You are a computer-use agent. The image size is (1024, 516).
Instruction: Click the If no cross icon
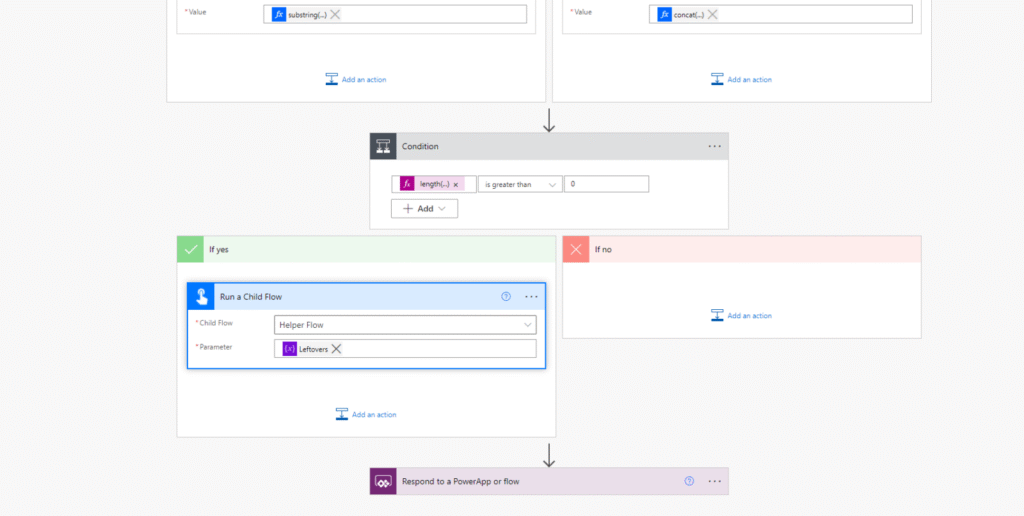coord(576,250)
